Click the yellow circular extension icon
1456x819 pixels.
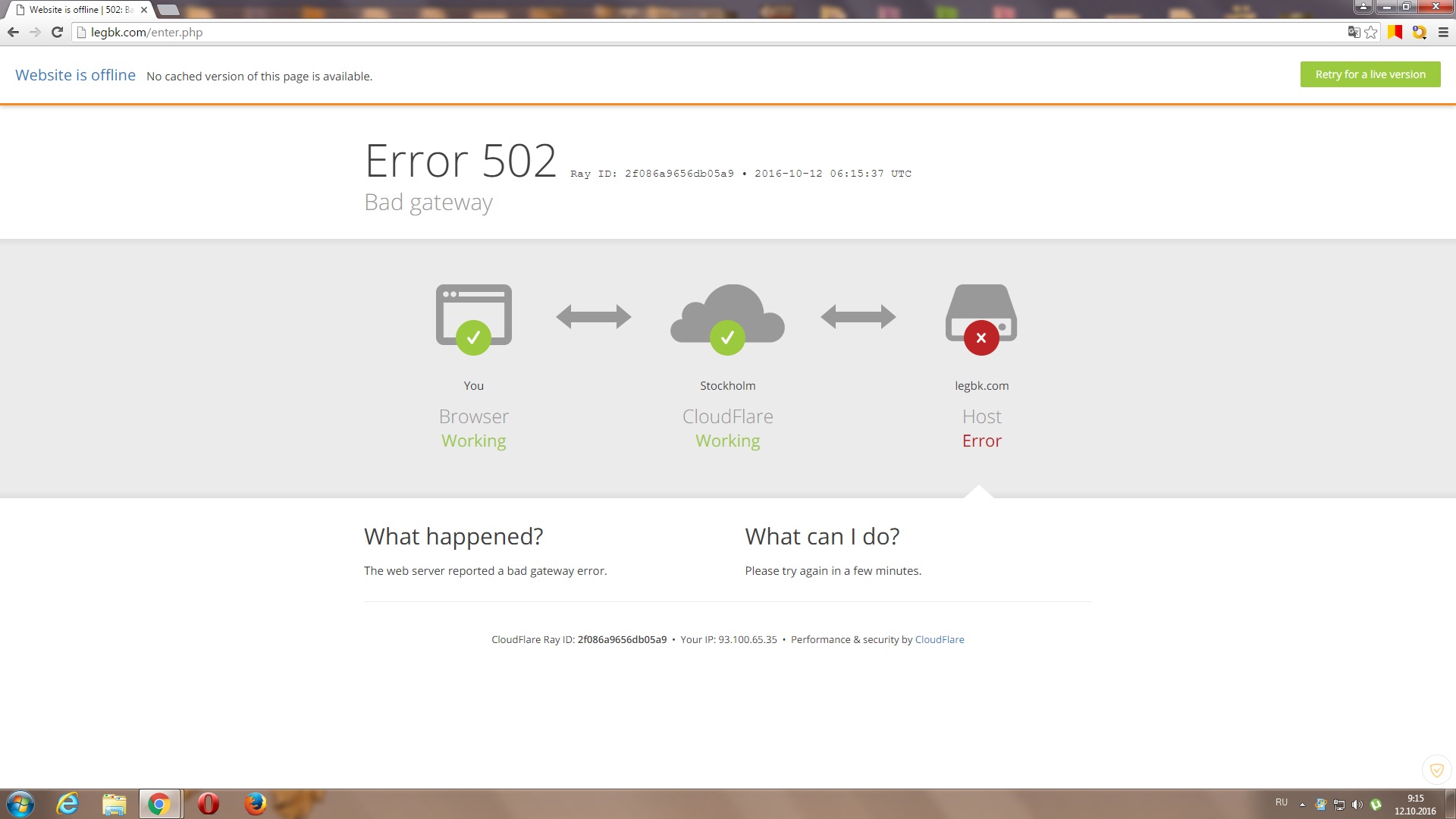click(1419, 32)
